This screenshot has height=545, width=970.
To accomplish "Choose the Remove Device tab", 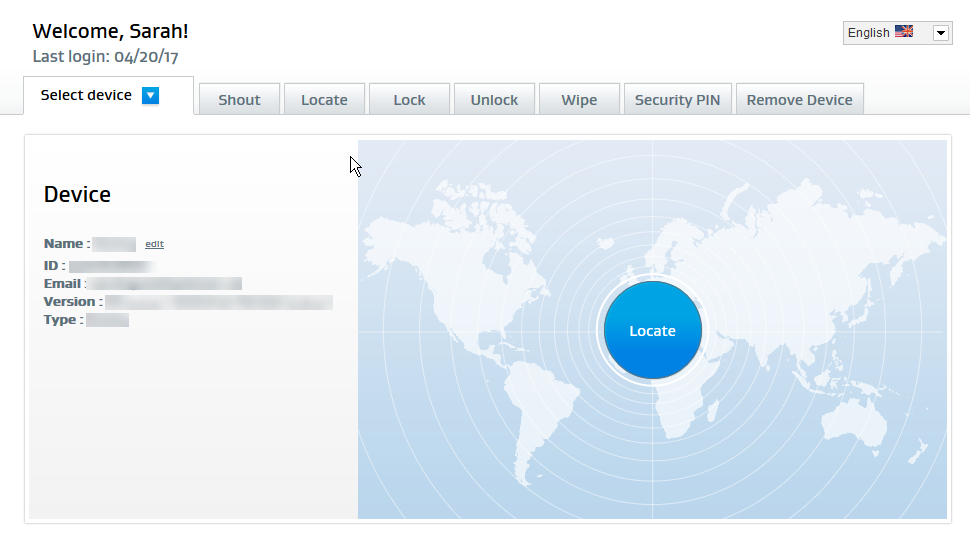I will click(x=799, y=100).
